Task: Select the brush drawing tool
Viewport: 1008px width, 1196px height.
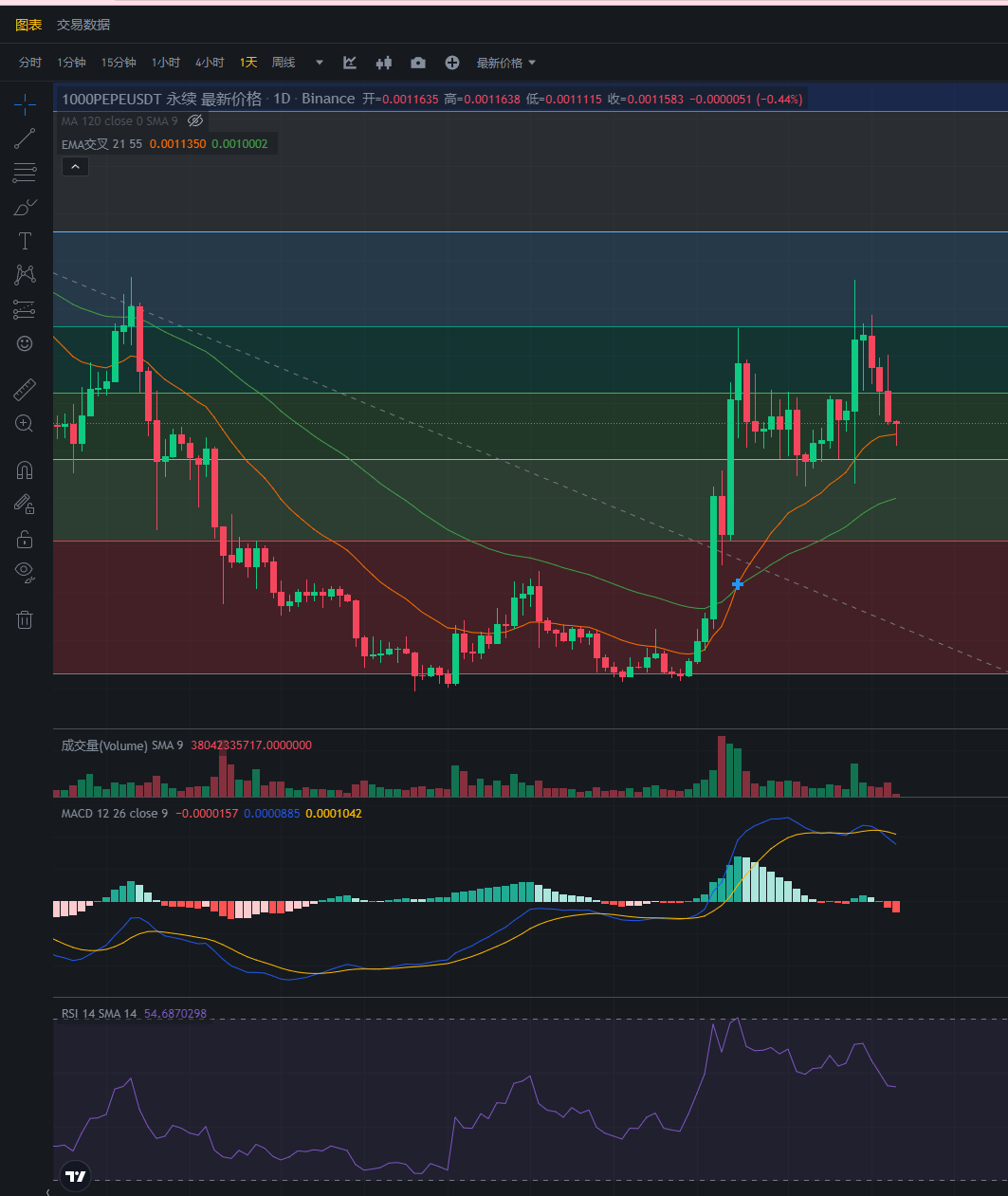Action: (x=25, y=207)
